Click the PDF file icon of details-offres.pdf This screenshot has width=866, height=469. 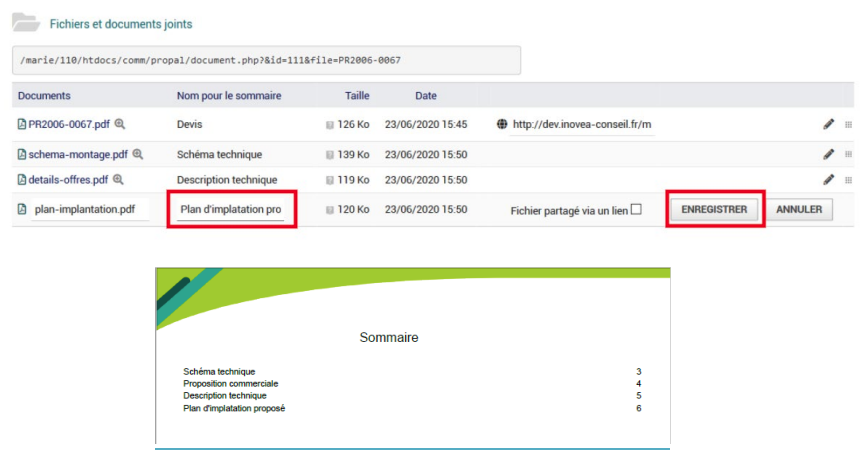(22, 180)
